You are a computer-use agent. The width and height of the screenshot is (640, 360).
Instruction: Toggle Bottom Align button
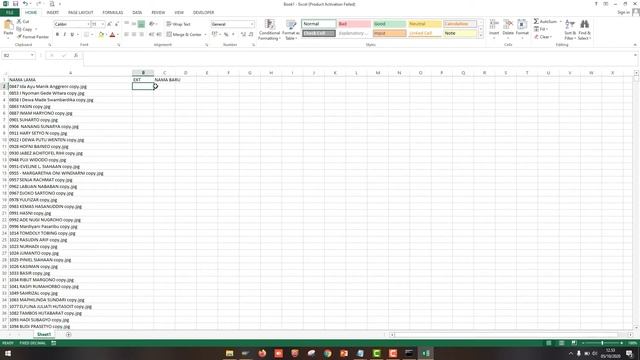click(141, 24)
